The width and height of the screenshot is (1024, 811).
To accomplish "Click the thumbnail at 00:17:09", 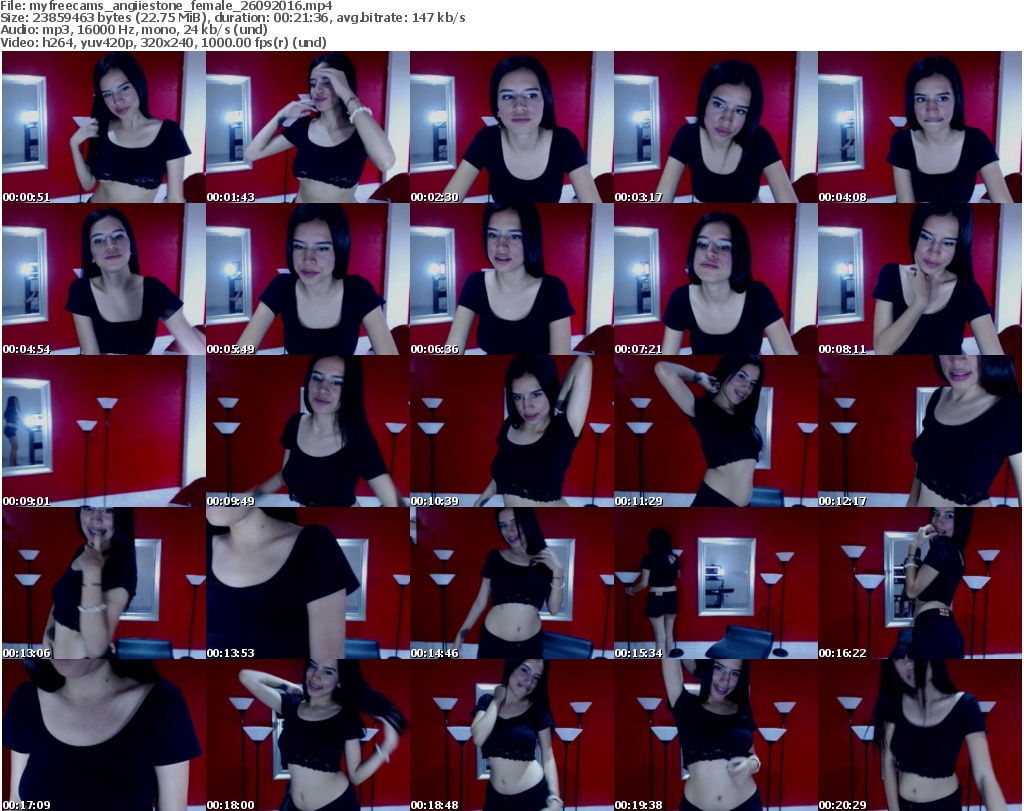I will [x=103, y=735].
